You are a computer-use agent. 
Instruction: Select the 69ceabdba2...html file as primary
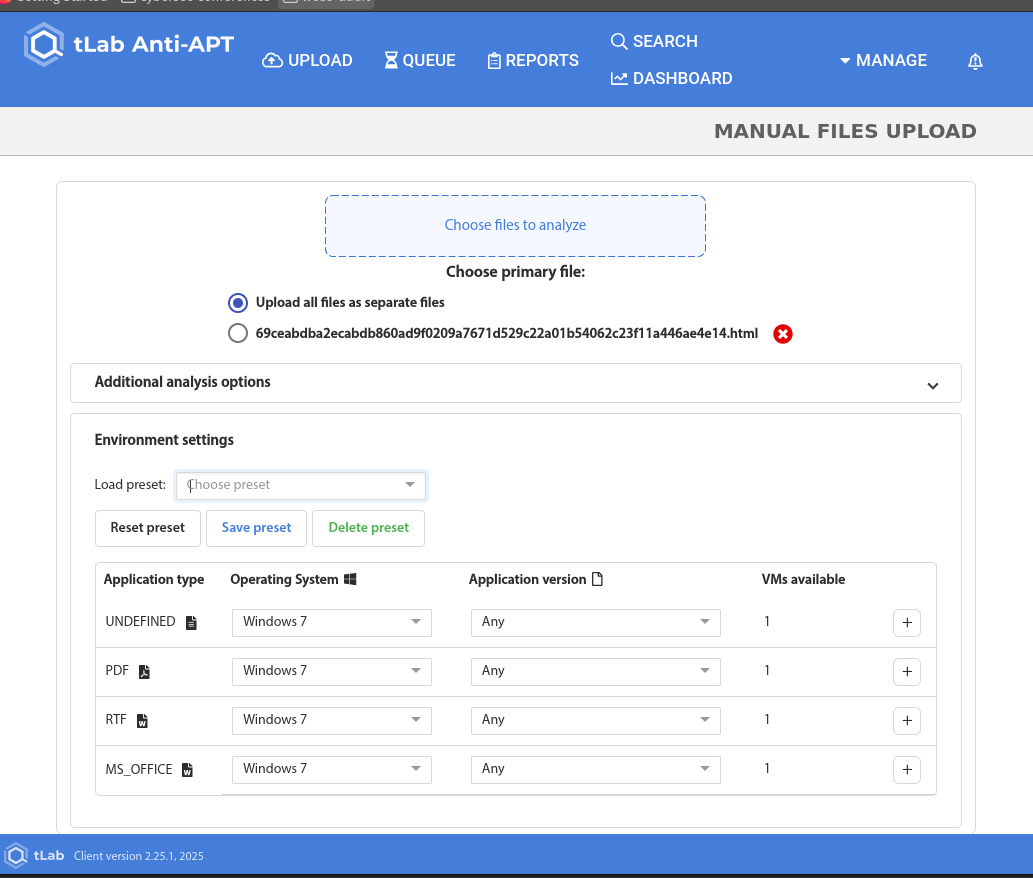pyautogui.click(x=238, y=333)
